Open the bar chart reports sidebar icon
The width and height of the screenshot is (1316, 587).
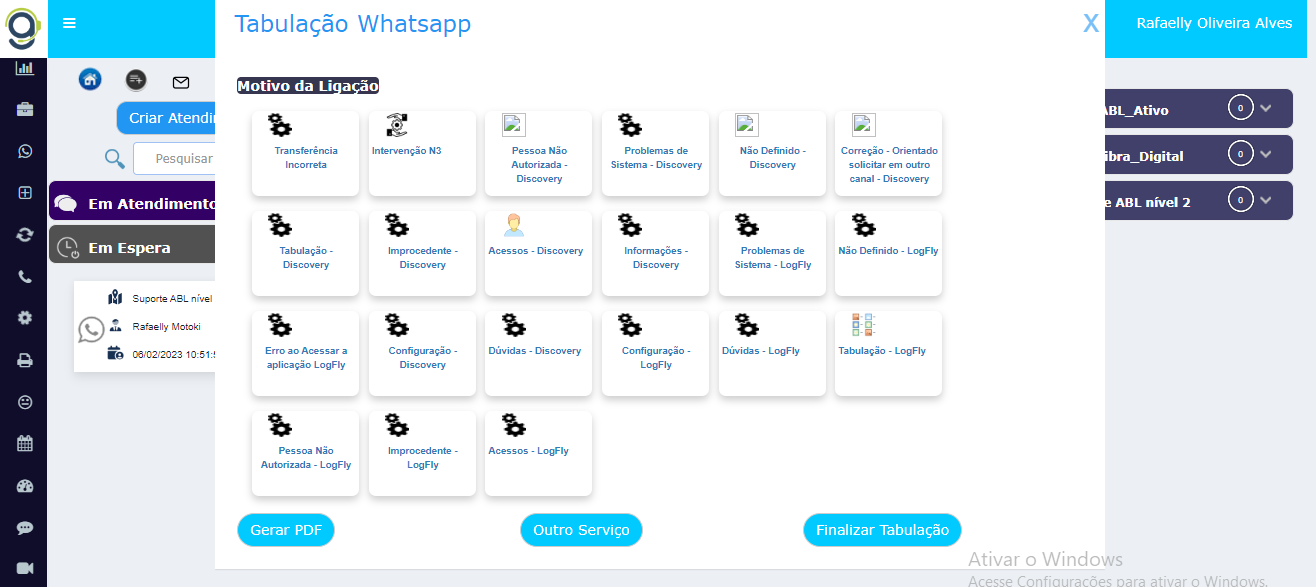tap(24, 68)
